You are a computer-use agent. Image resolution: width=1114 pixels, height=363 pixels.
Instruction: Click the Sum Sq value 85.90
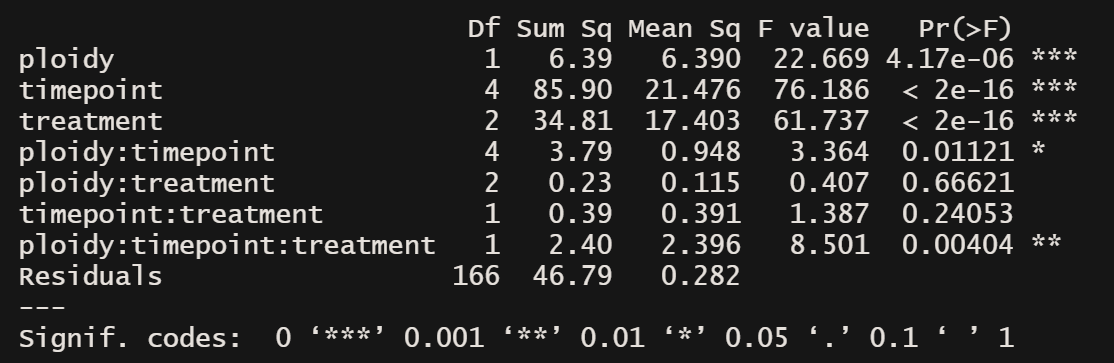(573, 90)
